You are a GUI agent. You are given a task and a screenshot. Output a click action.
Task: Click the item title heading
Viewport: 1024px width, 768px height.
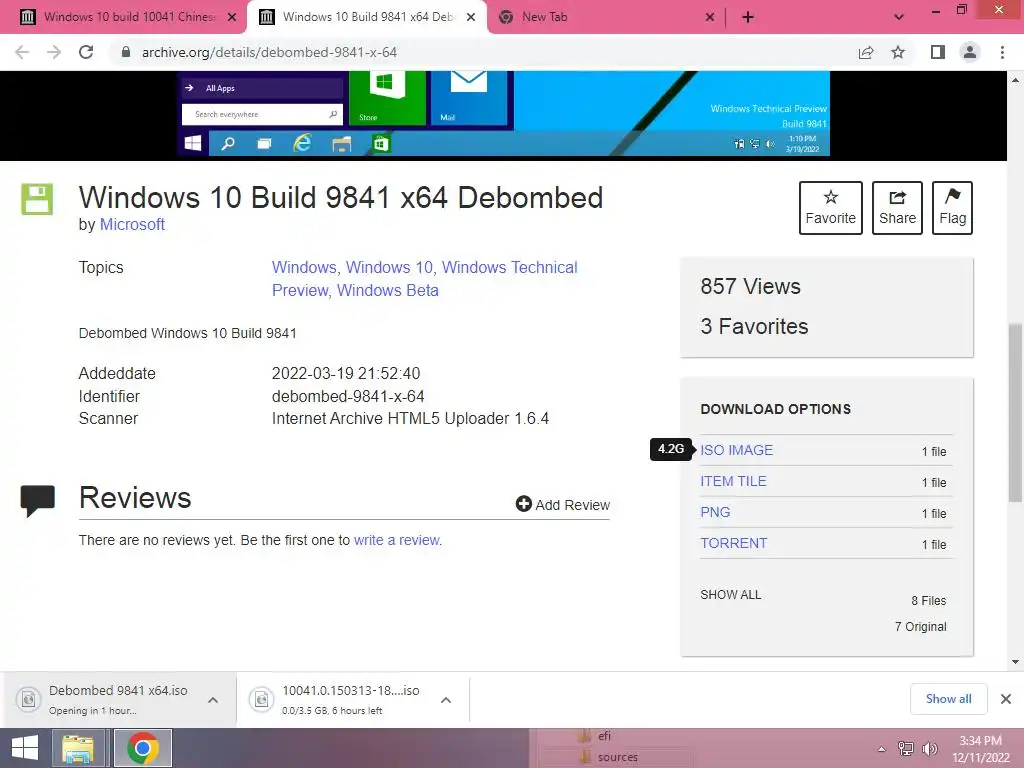(x=341, y=197)
